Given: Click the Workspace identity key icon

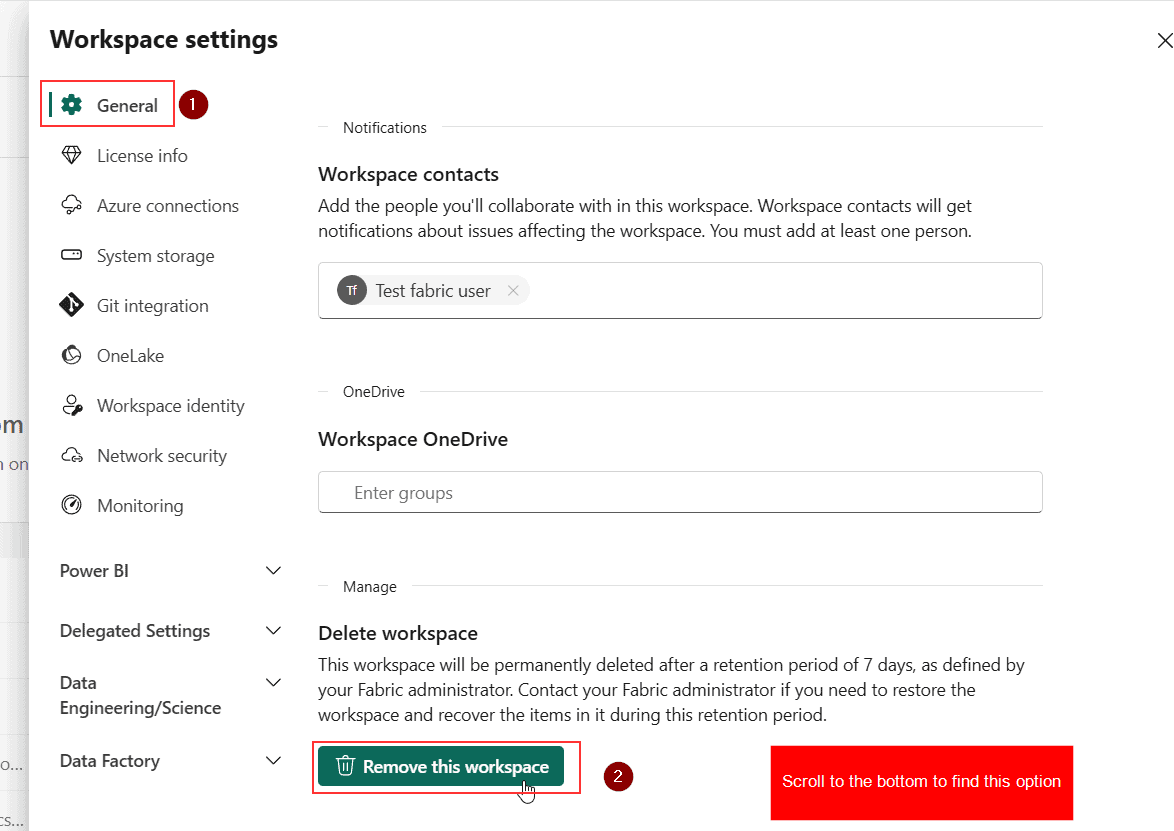Looking at the screenshot, I should [x=71, y=405].
